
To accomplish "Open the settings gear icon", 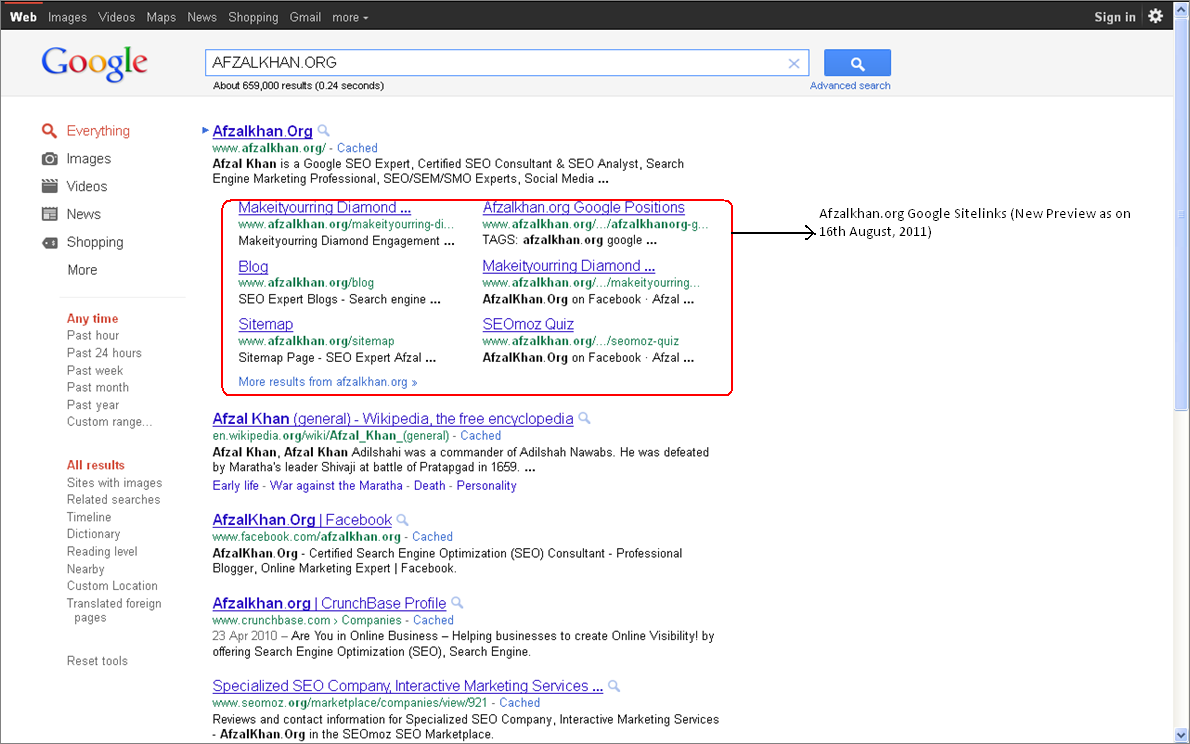I will point(1155,16).
